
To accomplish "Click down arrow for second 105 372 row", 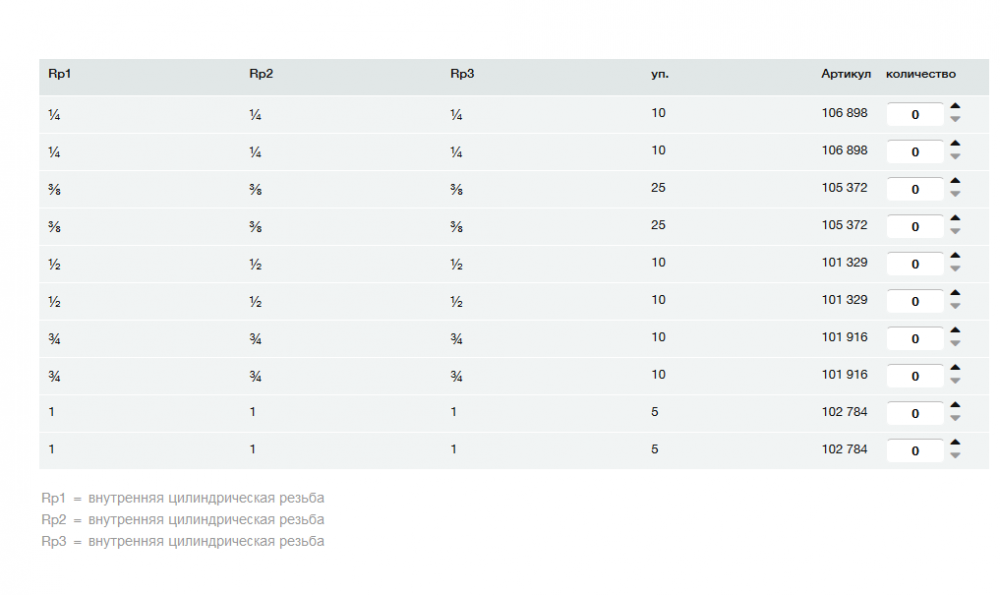I will 955,232.
